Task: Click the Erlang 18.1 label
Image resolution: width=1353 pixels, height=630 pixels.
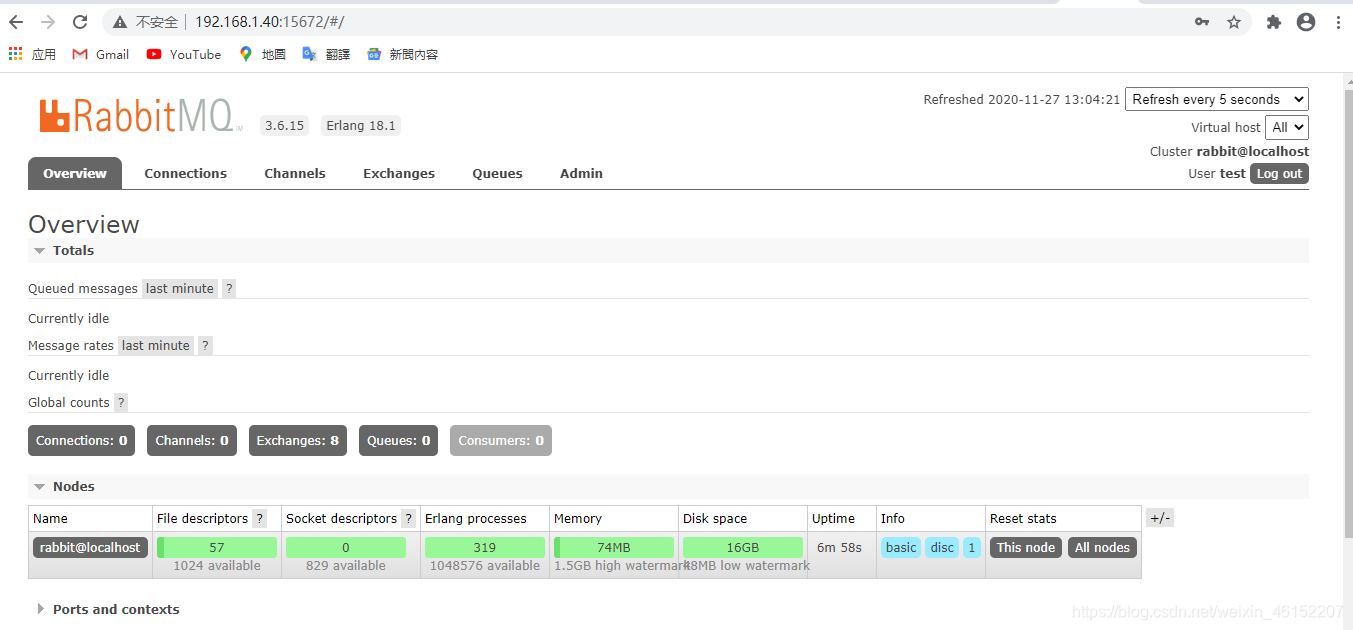Action: coord(361,125)
